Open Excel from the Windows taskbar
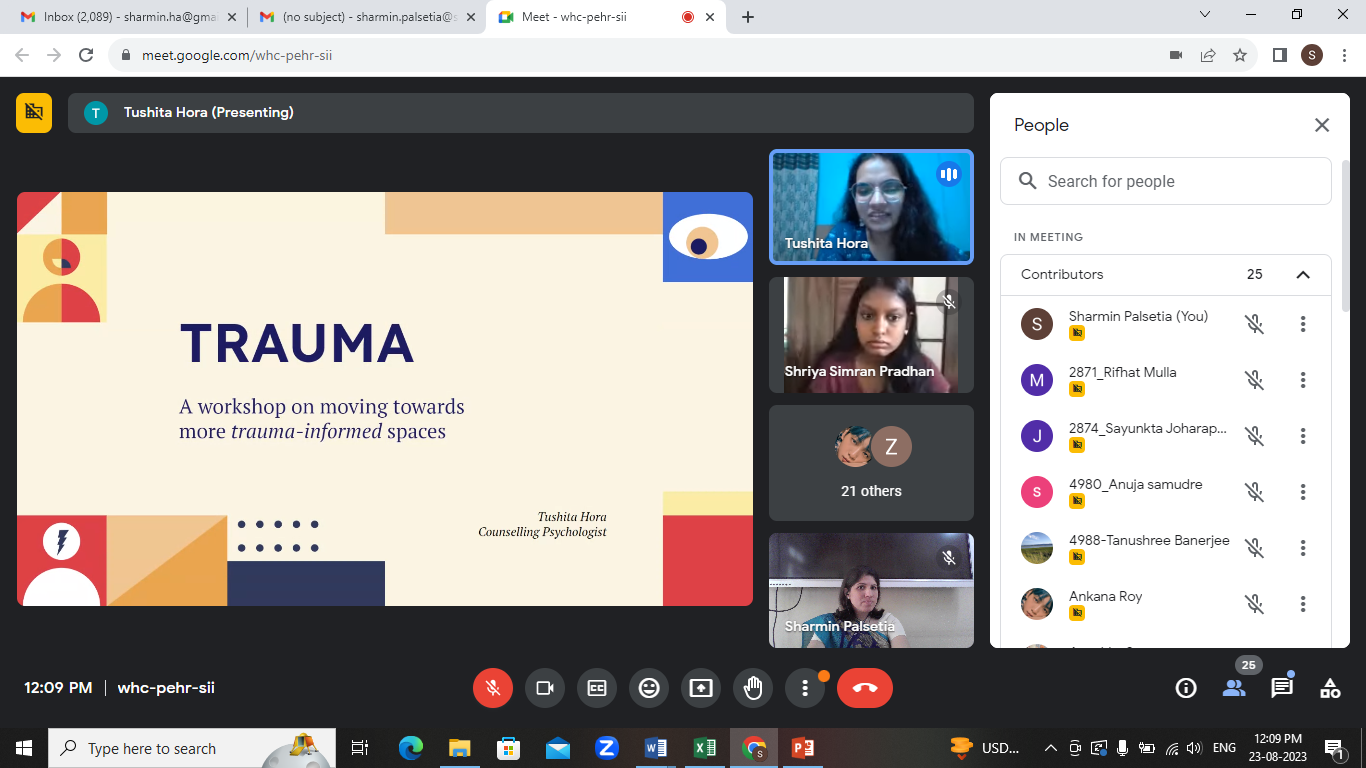1366x768 pixels. tap(705, 748)
